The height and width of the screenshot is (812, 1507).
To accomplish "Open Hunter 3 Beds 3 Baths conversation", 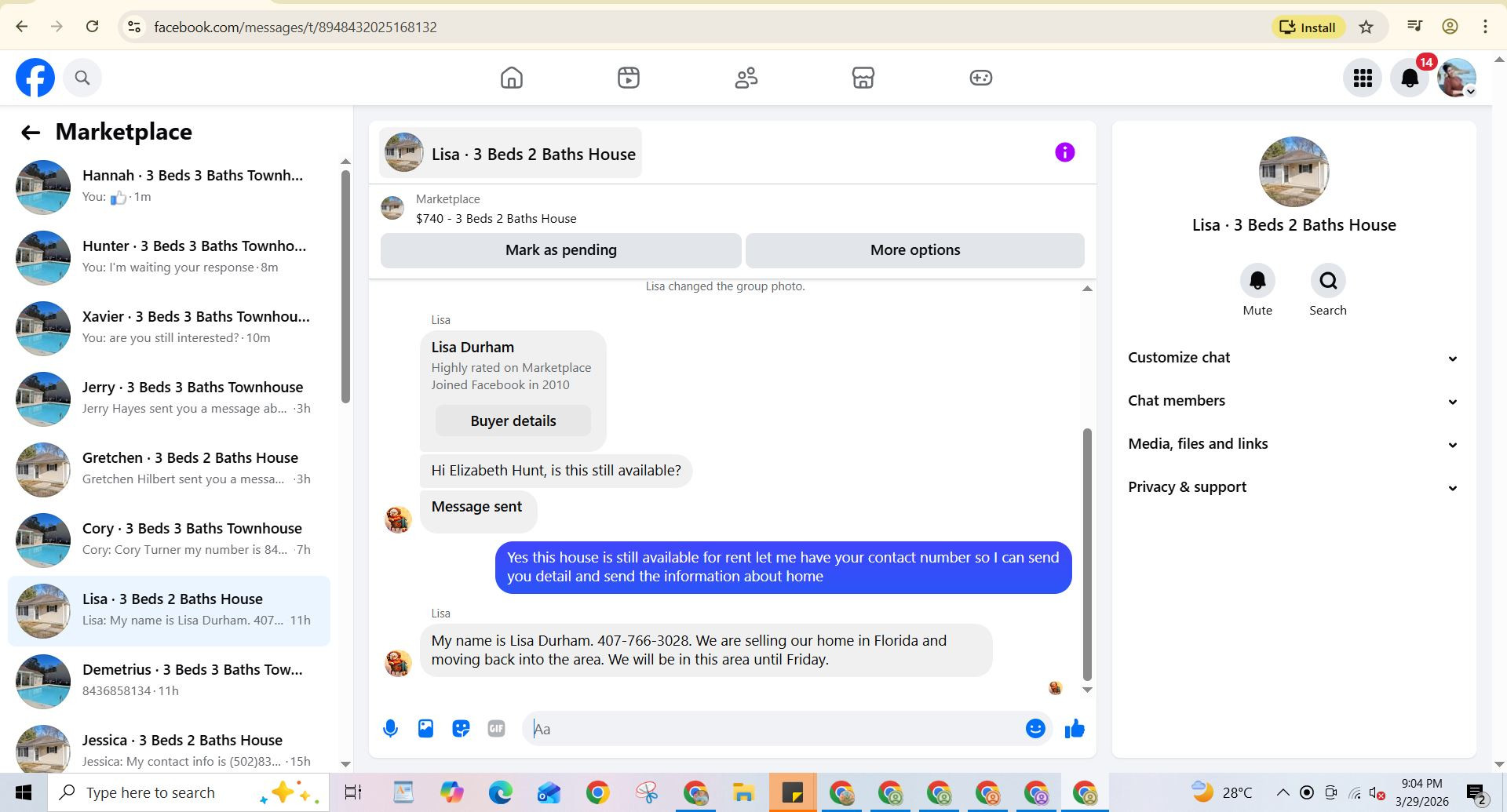I will click(169, 257).
